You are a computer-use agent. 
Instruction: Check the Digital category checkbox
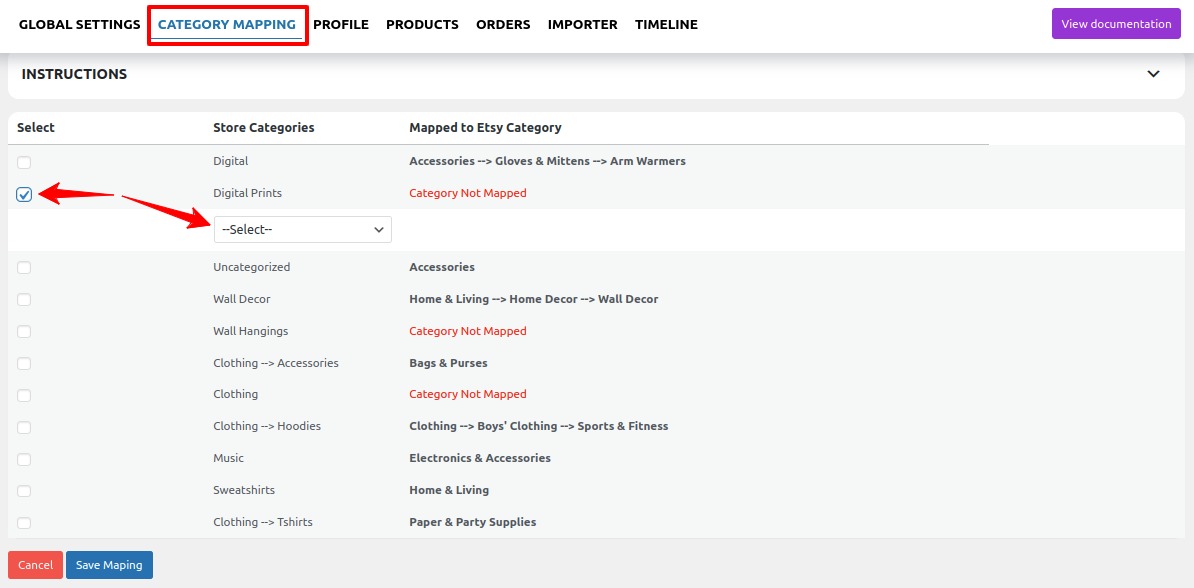24,162
